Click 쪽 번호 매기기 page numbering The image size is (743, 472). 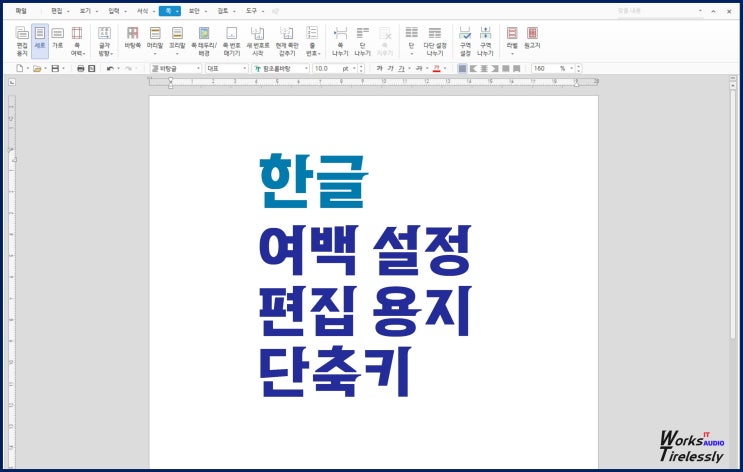[231, 41]
